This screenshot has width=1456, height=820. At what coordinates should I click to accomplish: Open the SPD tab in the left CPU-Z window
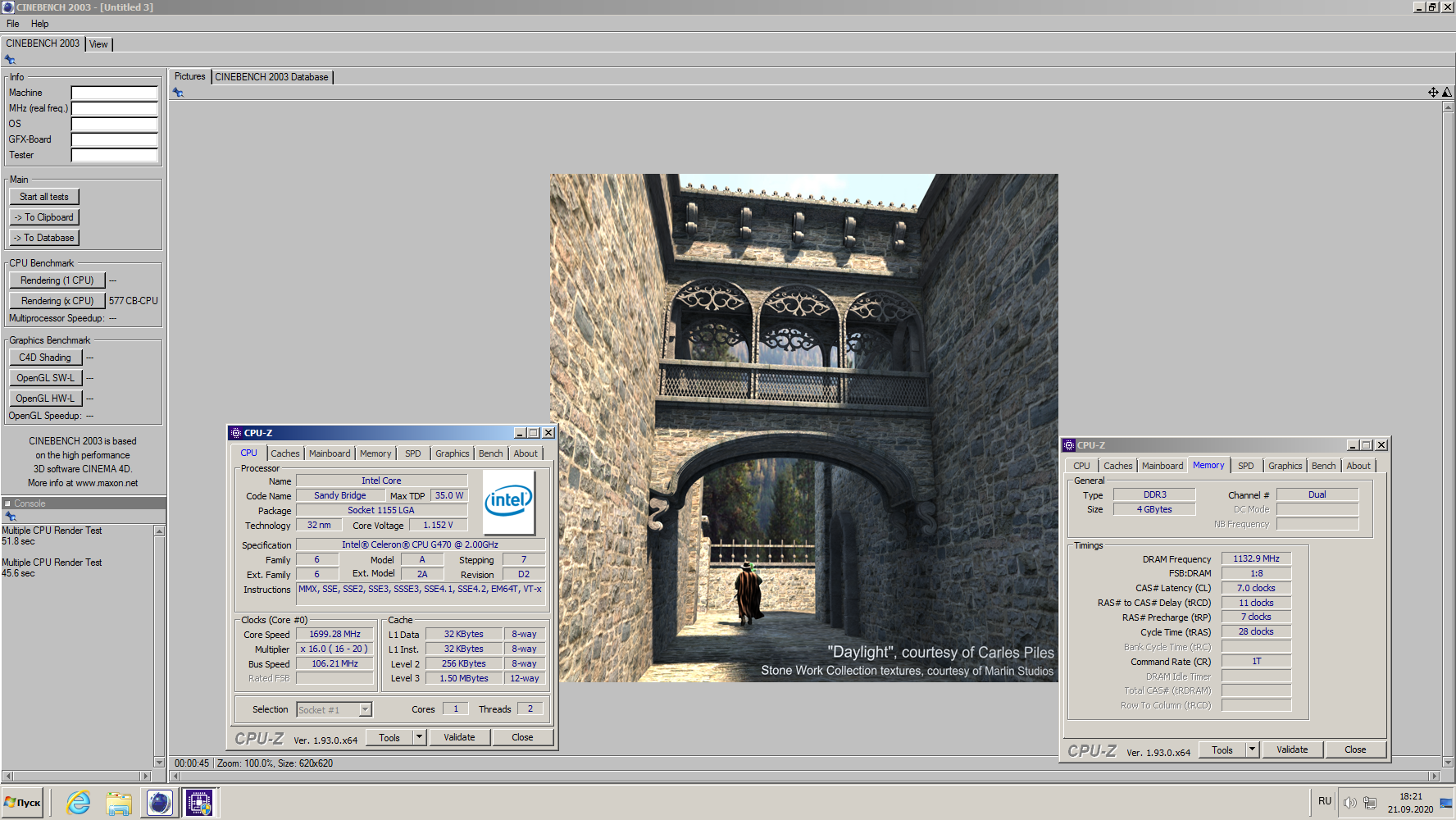pos(413,453)
